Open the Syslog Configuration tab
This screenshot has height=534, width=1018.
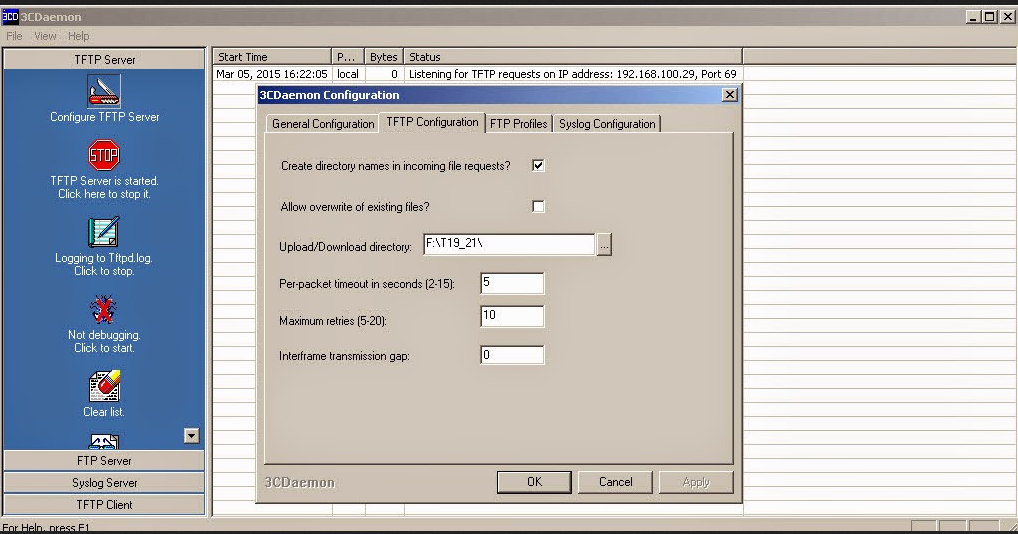click(x=607, y=124)
